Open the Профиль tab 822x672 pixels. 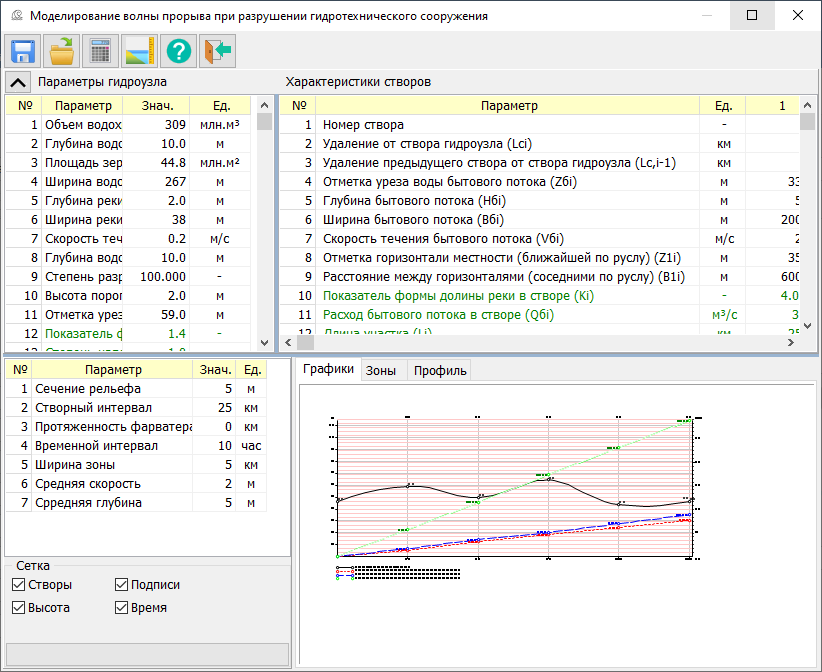440,371
